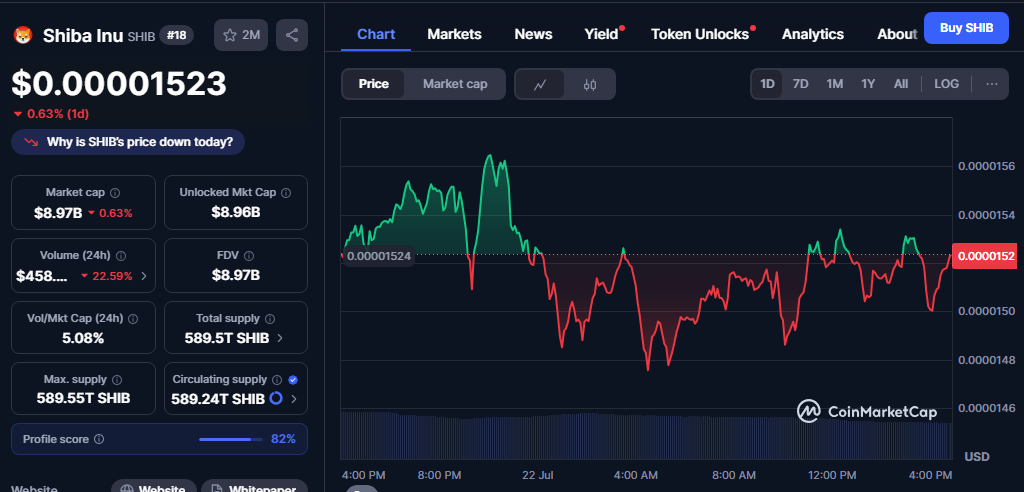The image size is (1024, 492).
Task: Click the USD currency label
Action: tap(977, 456)
